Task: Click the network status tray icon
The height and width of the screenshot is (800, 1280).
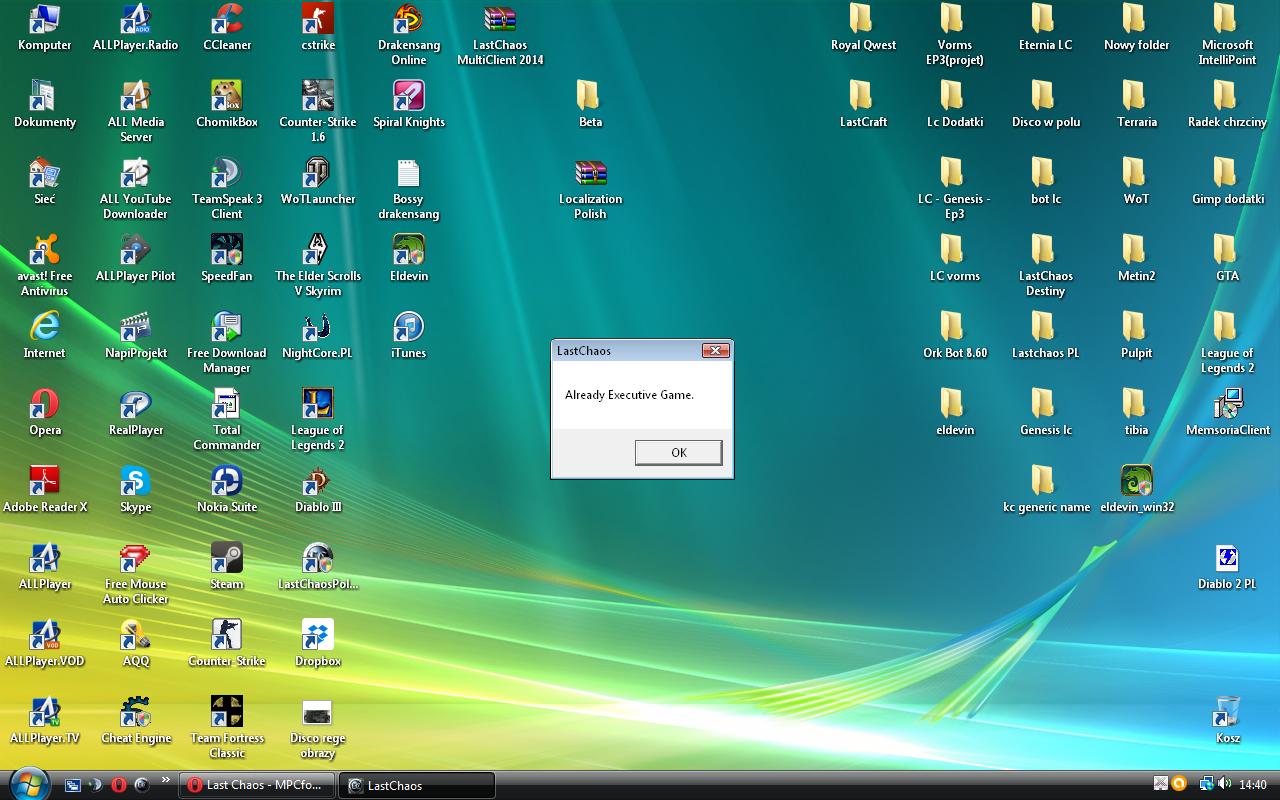Action: pyautogui.click(x=1207, y=784)
